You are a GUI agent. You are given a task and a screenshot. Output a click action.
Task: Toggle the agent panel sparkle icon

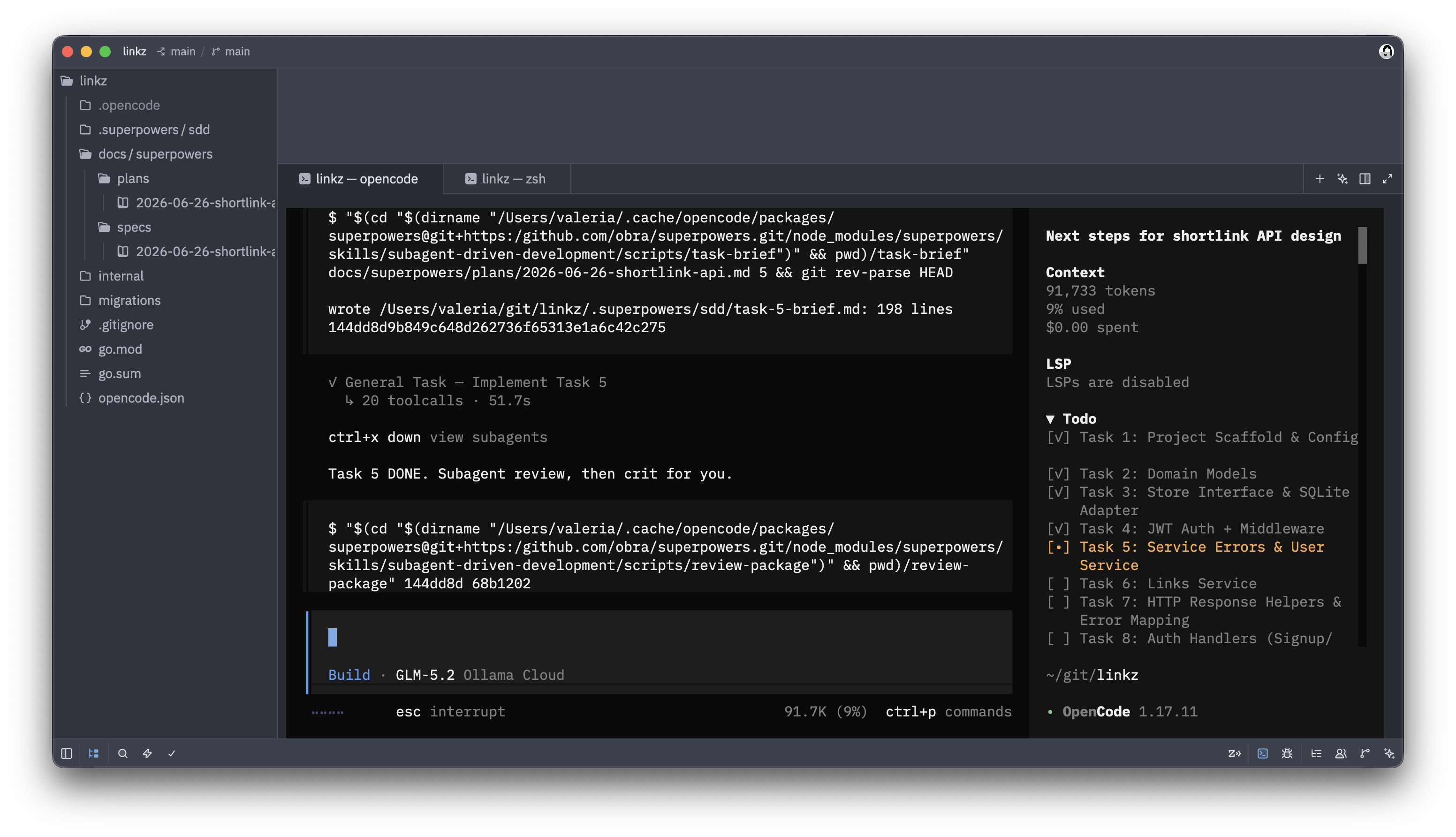click(1389, 753)
